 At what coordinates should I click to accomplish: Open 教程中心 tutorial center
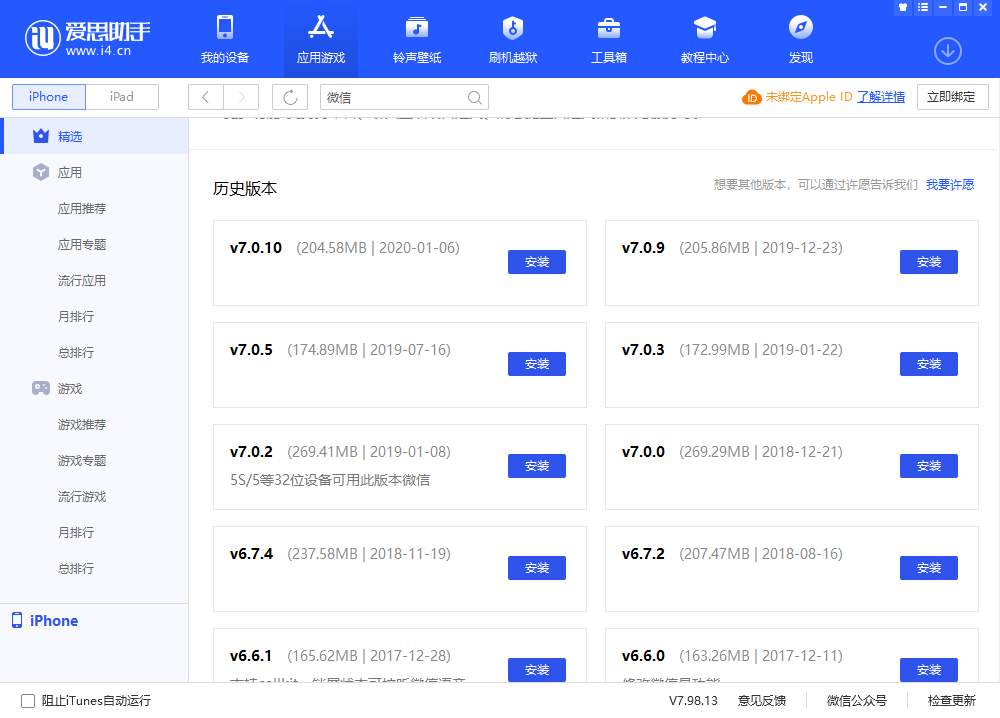click(705, 40)
